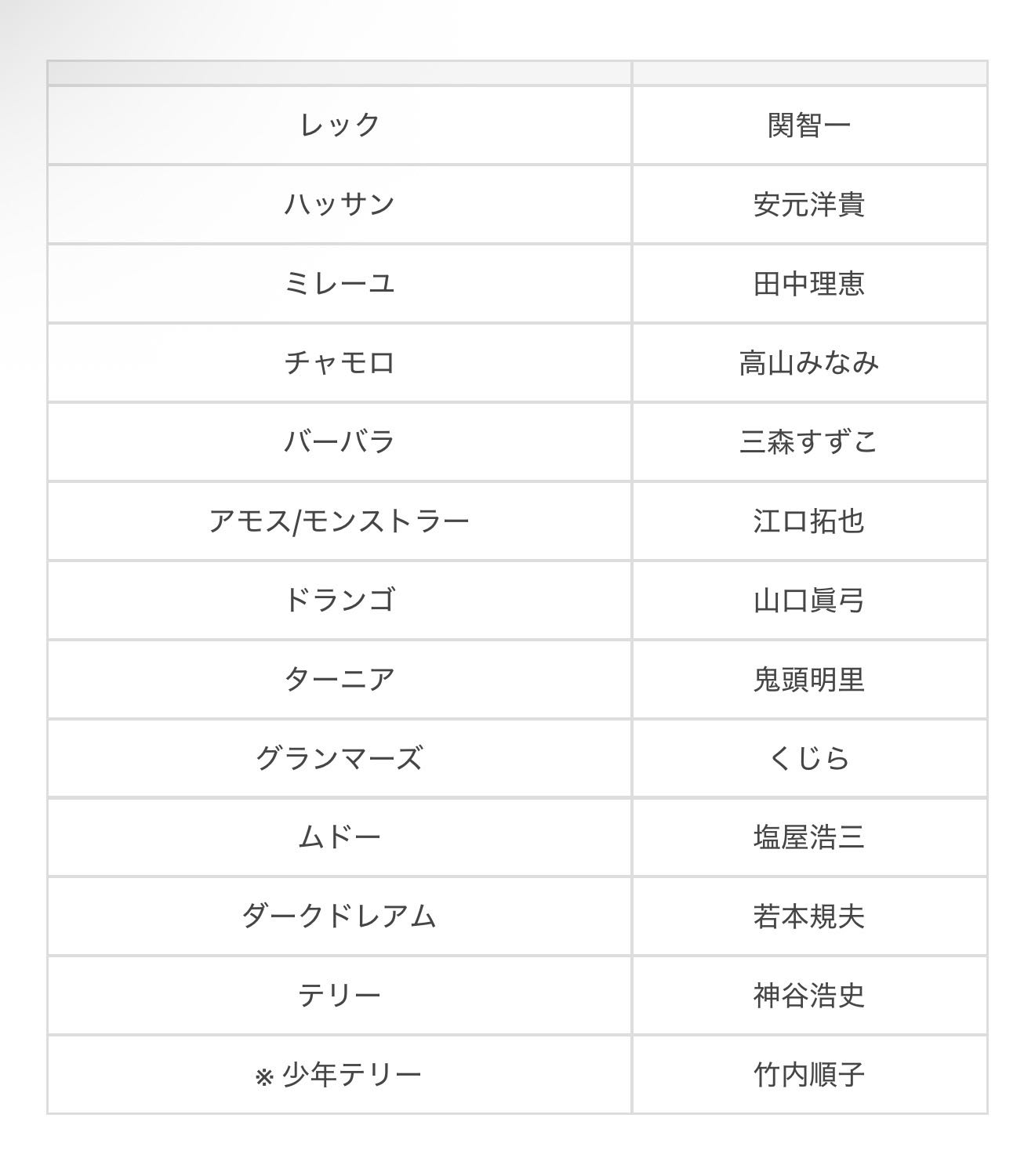Click the グランマーズ table cell
1035x1176 pixels.
[340, 759]
